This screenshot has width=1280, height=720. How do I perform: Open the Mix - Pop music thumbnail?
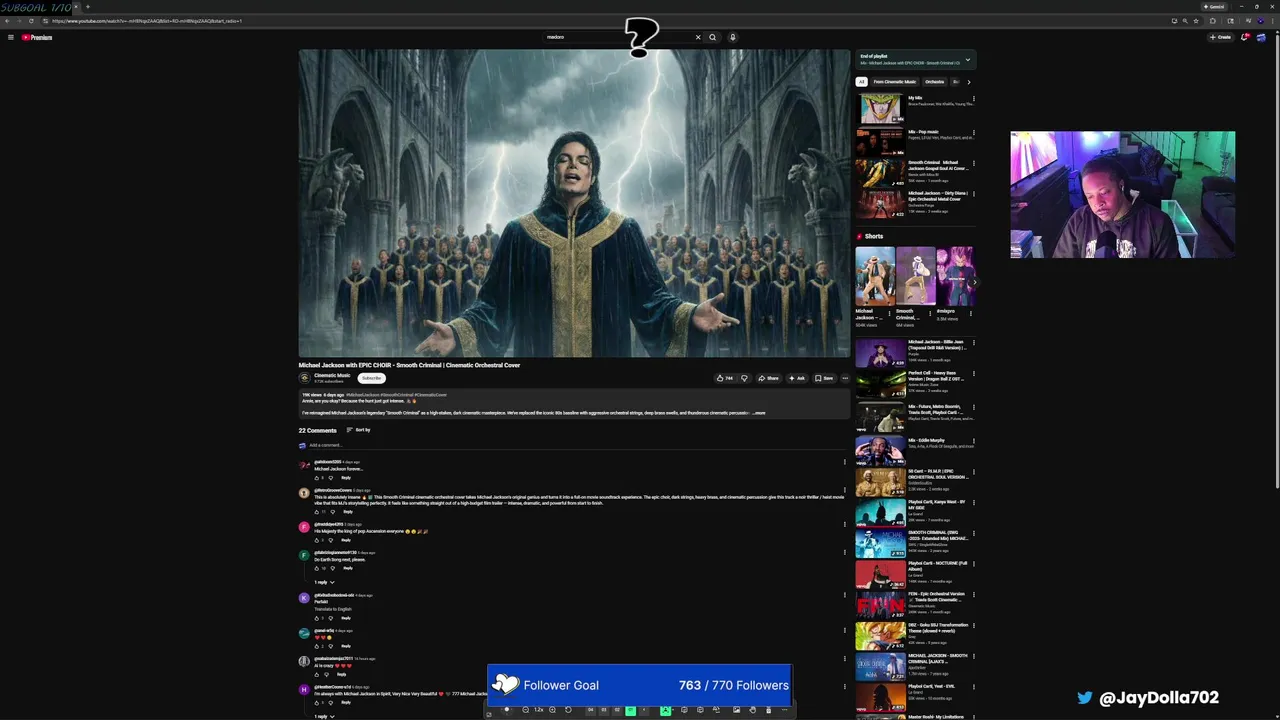880,141
